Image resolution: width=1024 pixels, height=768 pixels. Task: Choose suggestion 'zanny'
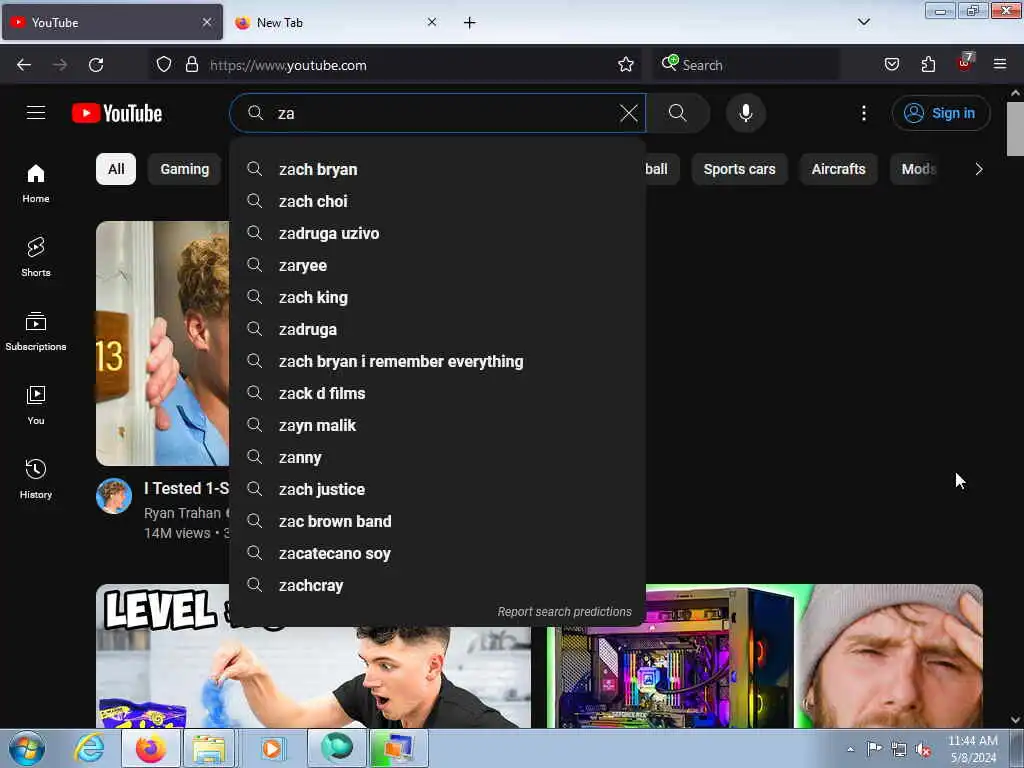(438, 457)
